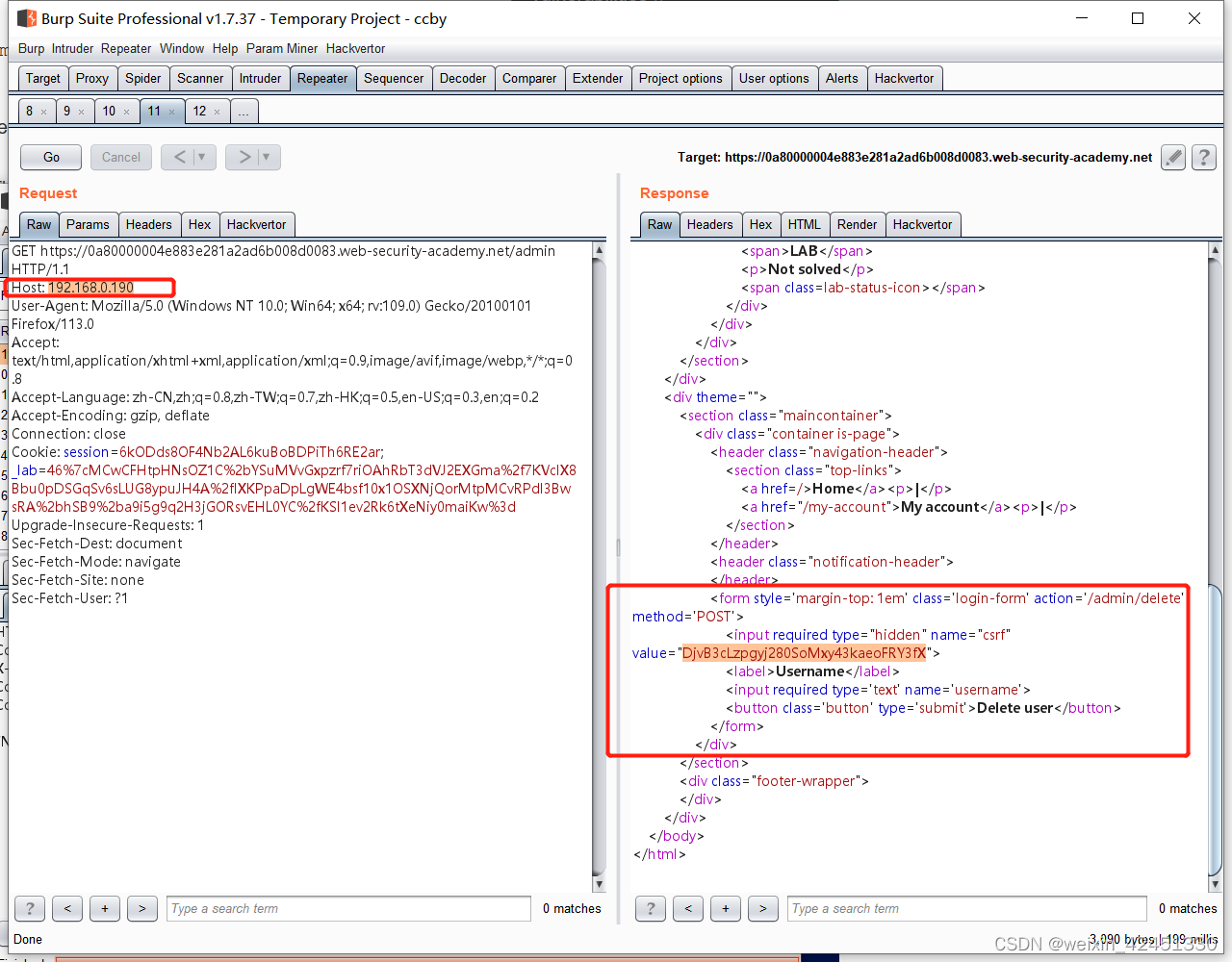This screenshot has height=962, width=1232.
Task: Open the Param Miner menu
Action: pos(282,48)
